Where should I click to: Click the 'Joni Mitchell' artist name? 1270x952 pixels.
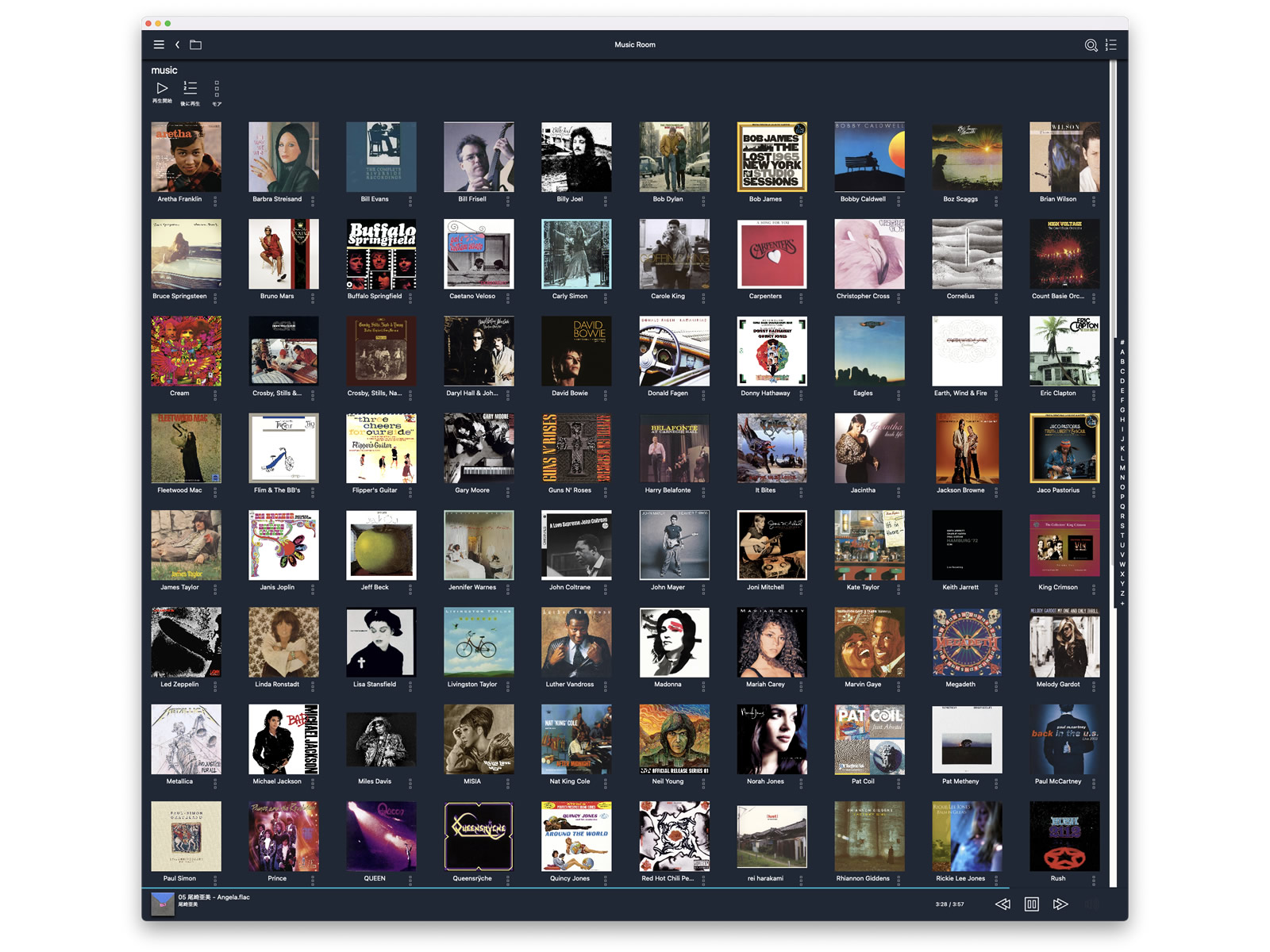[x=765, y=587]
